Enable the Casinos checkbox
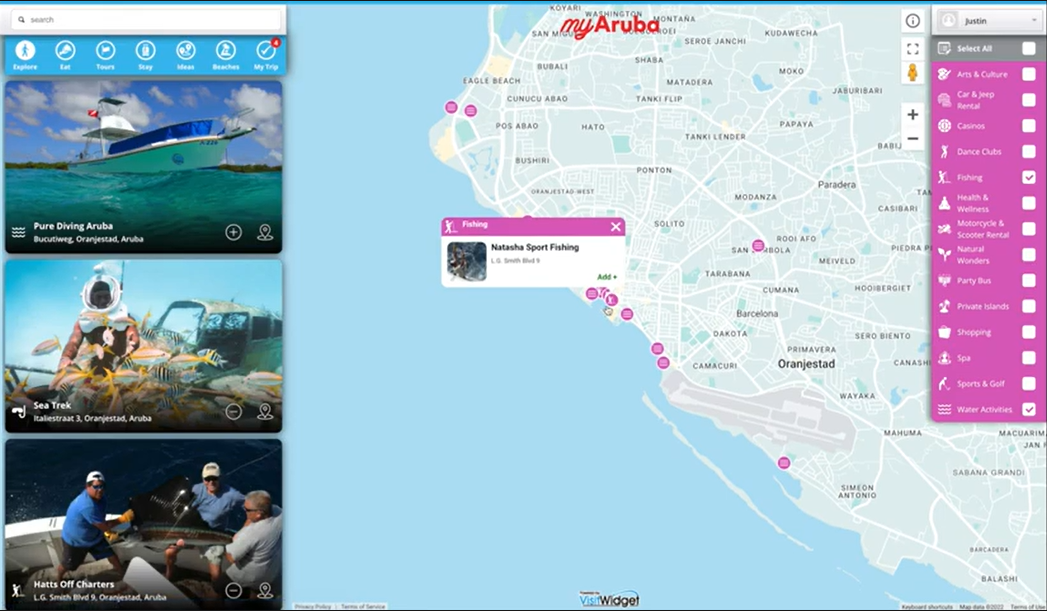This screenshot has height=611, width=1047. [1029, 126]
